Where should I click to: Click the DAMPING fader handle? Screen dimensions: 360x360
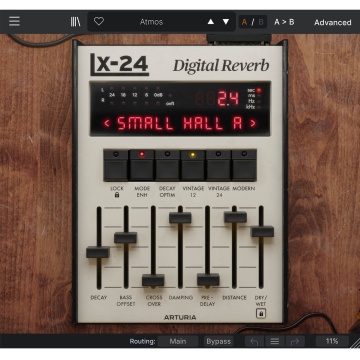point(180,218)
